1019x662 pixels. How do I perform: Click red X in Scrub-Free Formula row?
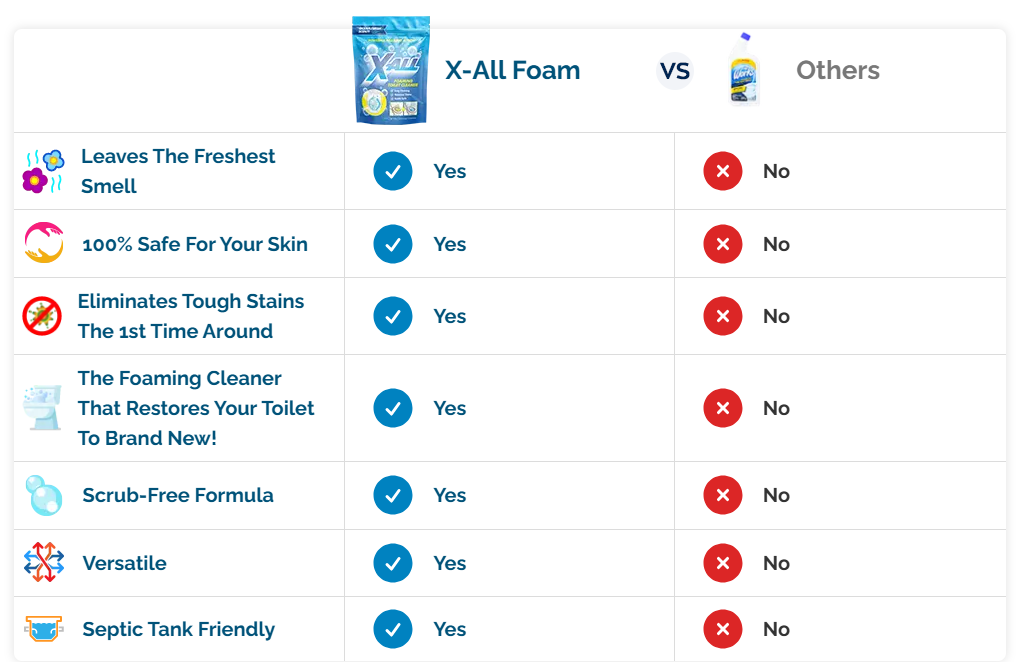click(723, 495)
